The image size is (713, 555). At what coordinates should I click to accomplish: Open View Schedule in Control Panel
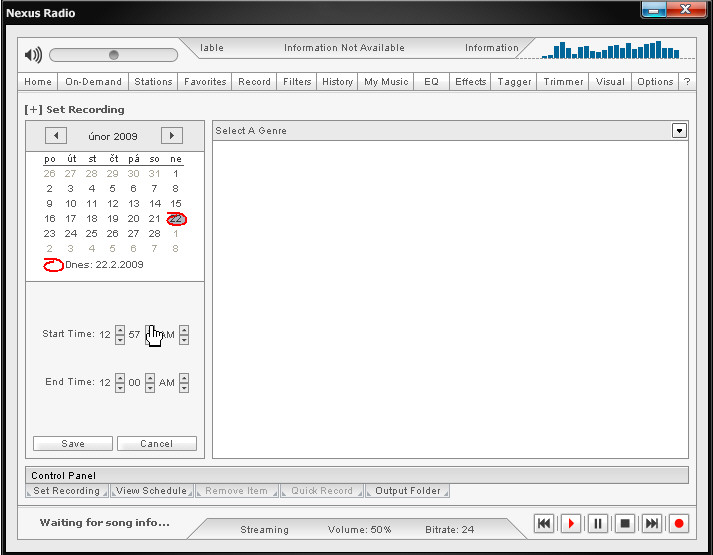point(152,491)
